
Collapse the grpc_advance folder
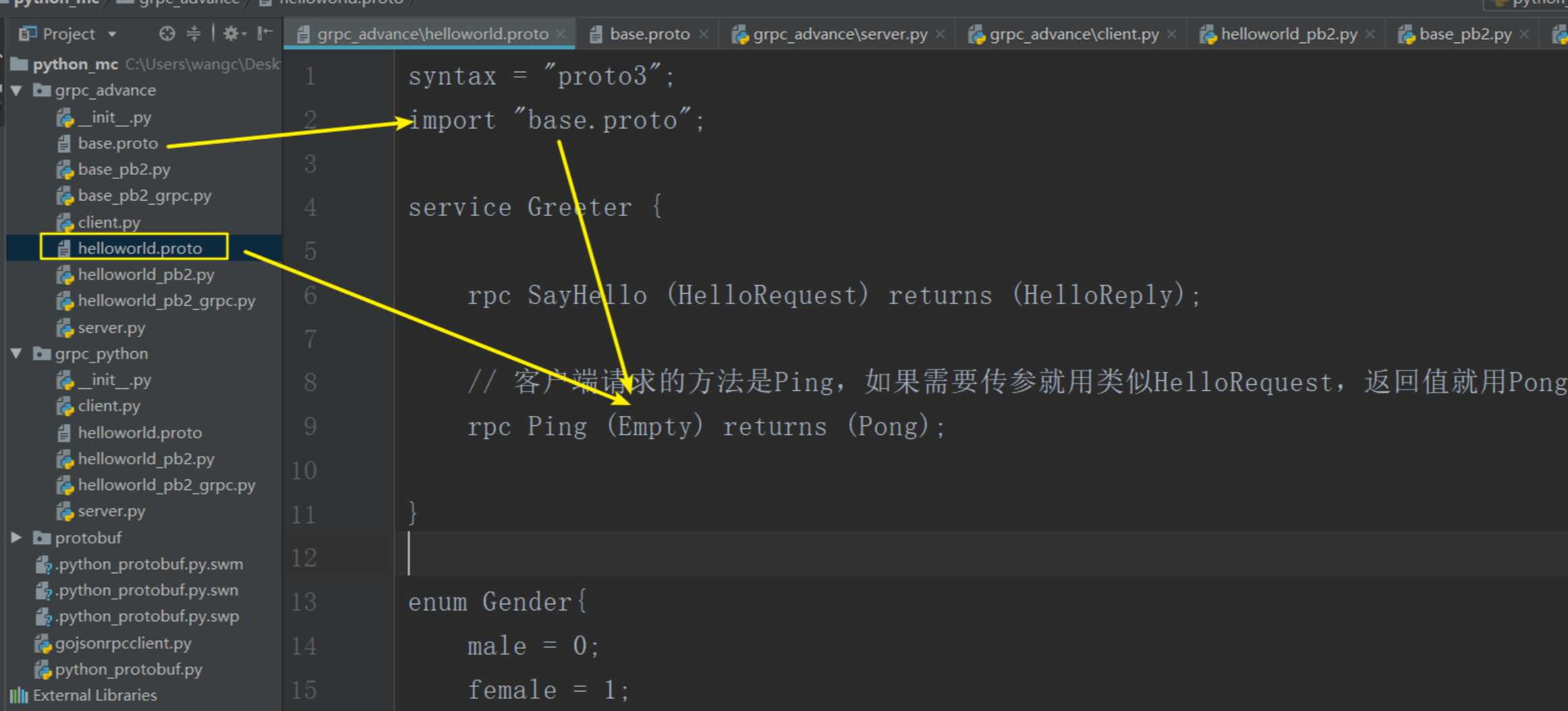tap(17, 90)
